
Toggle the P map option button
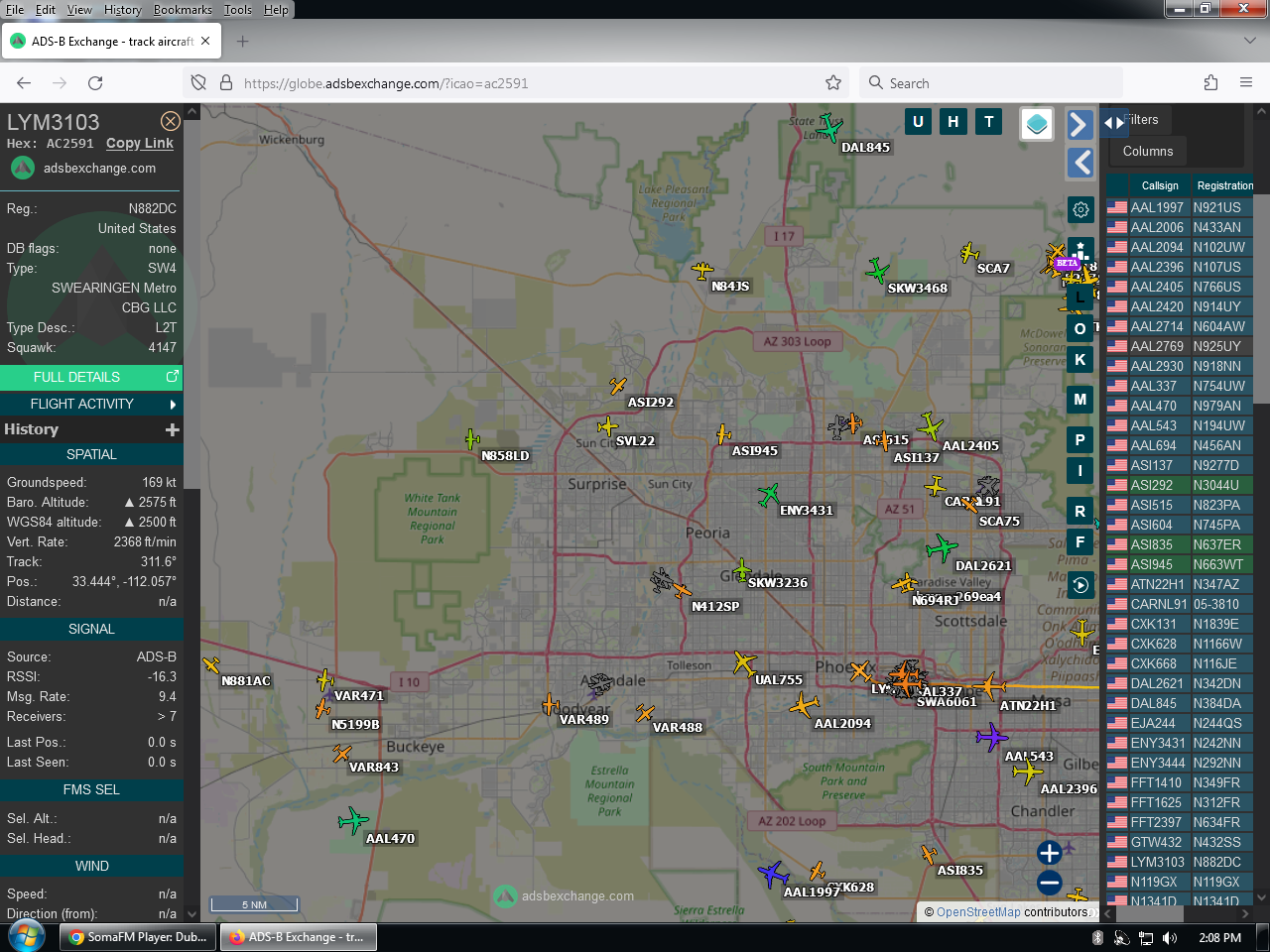(x=1080, y=439)
